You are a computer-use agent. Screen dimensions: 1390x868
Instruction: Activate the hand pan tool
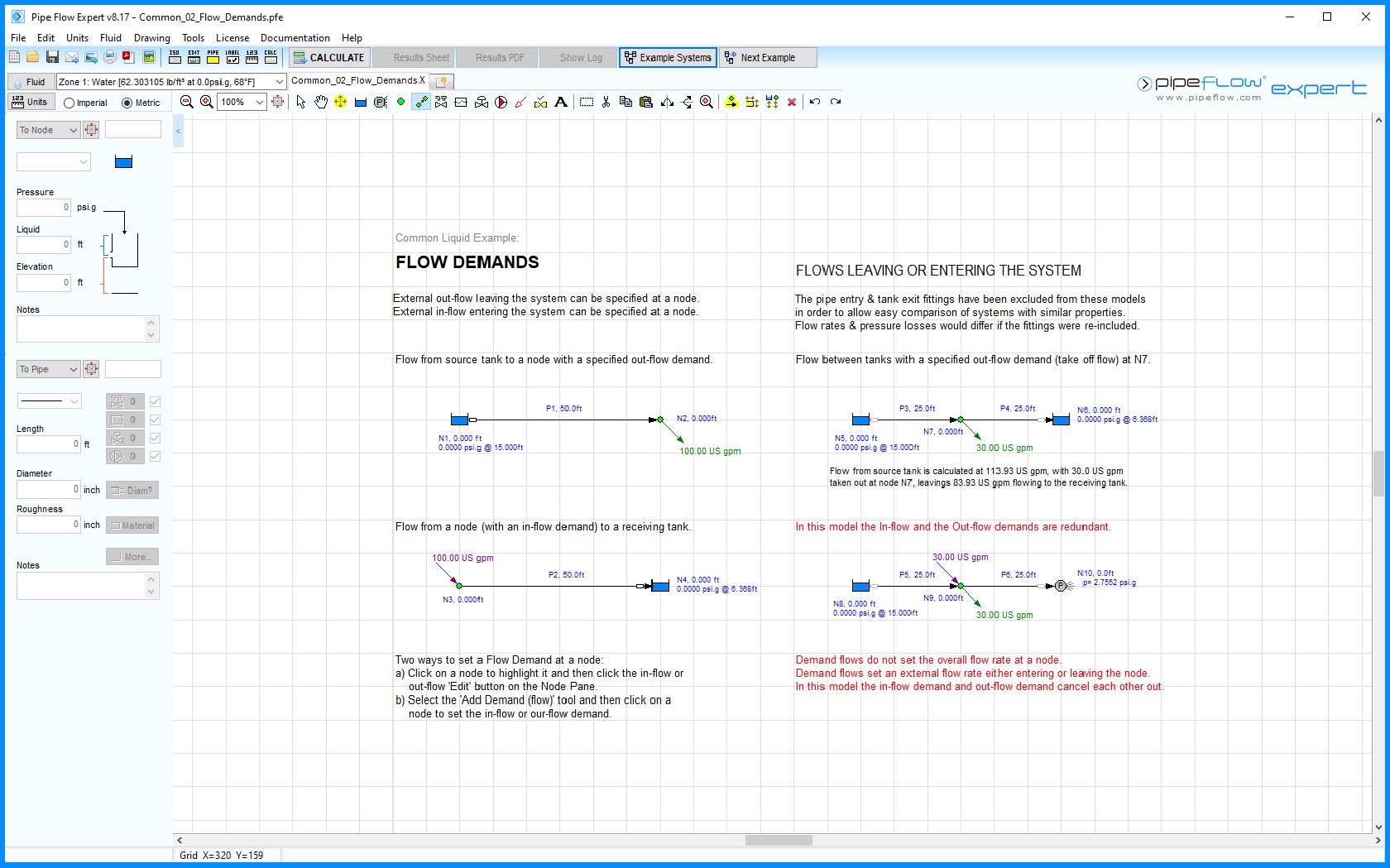click(x=321, y=102)
